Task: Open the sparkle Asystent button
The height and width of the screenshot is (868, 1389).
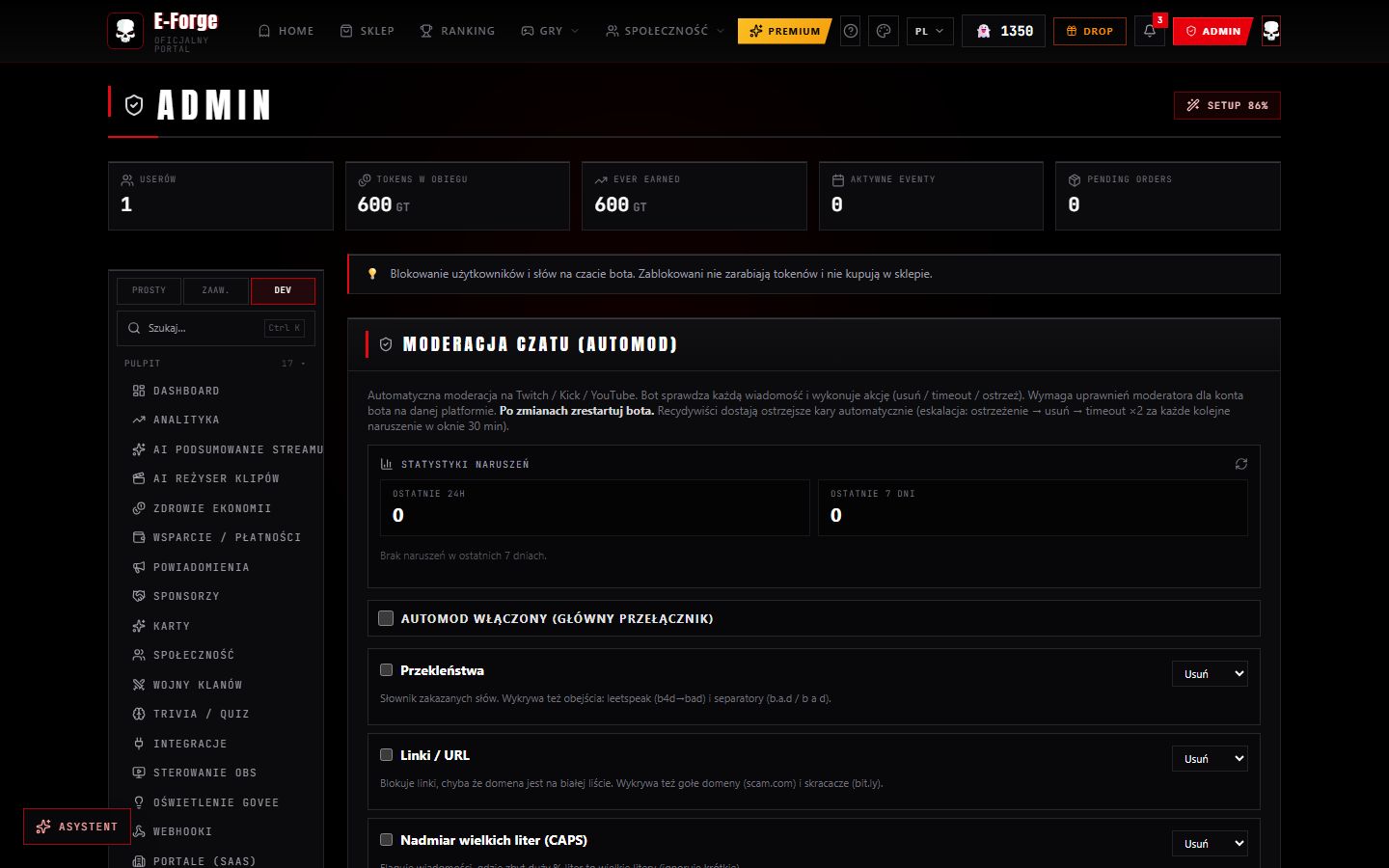Action: [77, 827]
